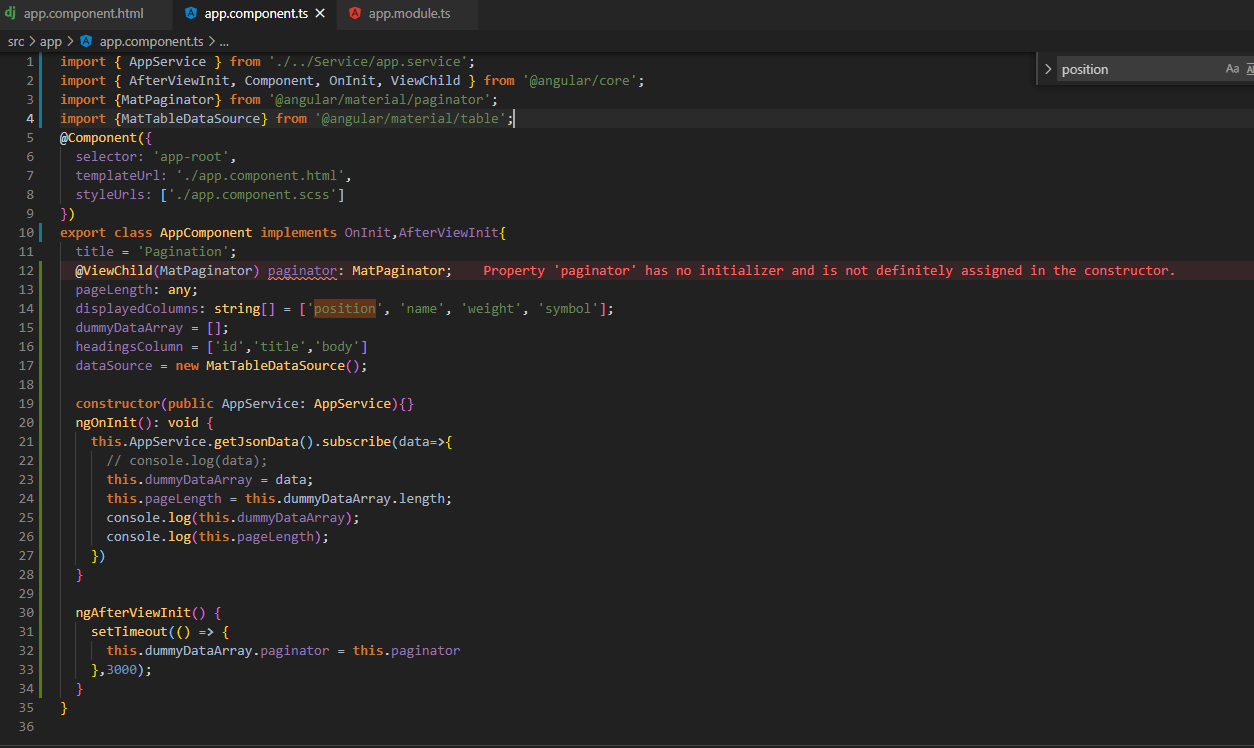Close the app.component.ts tab

tap(319, 14)
